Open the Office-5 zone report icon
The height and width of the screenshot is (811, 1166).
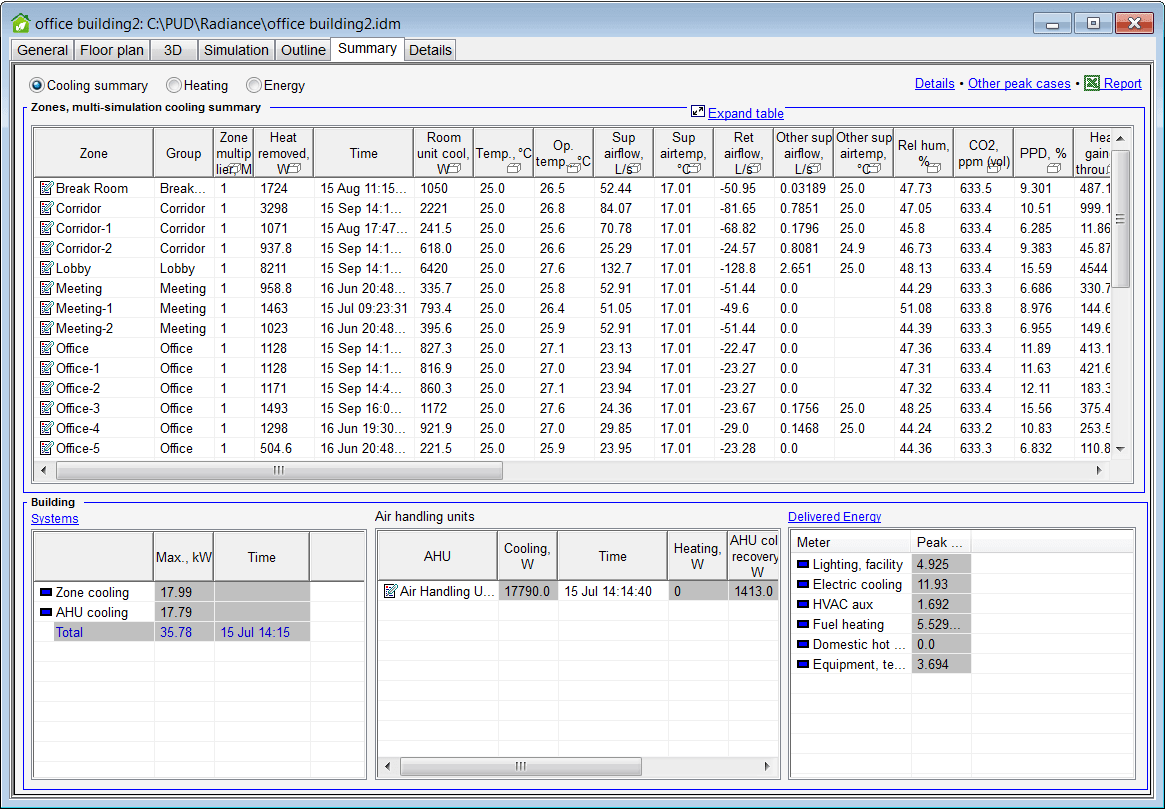point(44,448)
